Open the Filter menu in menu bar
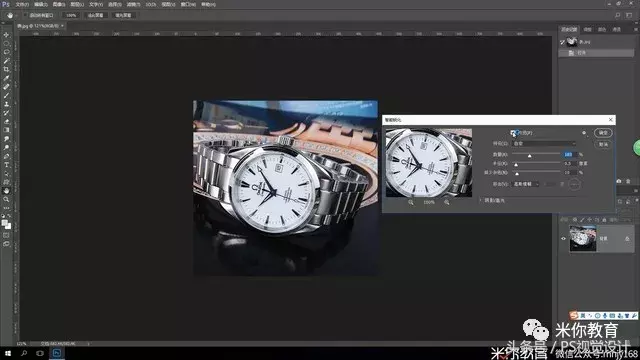Viewport: 640px width, 360px height. point(133,4)
